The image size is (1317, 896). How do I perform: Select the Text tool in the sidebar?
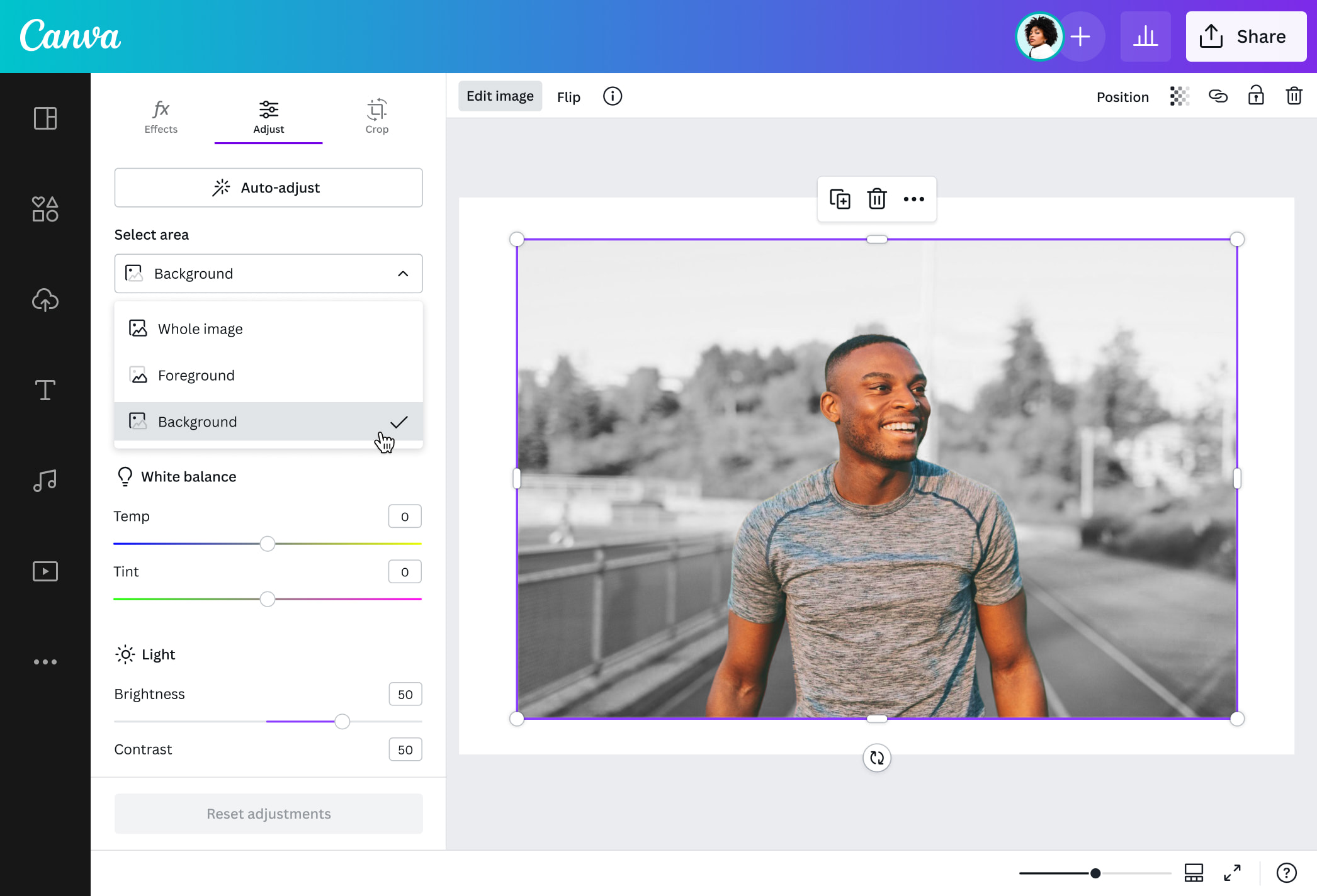point(45,390)
